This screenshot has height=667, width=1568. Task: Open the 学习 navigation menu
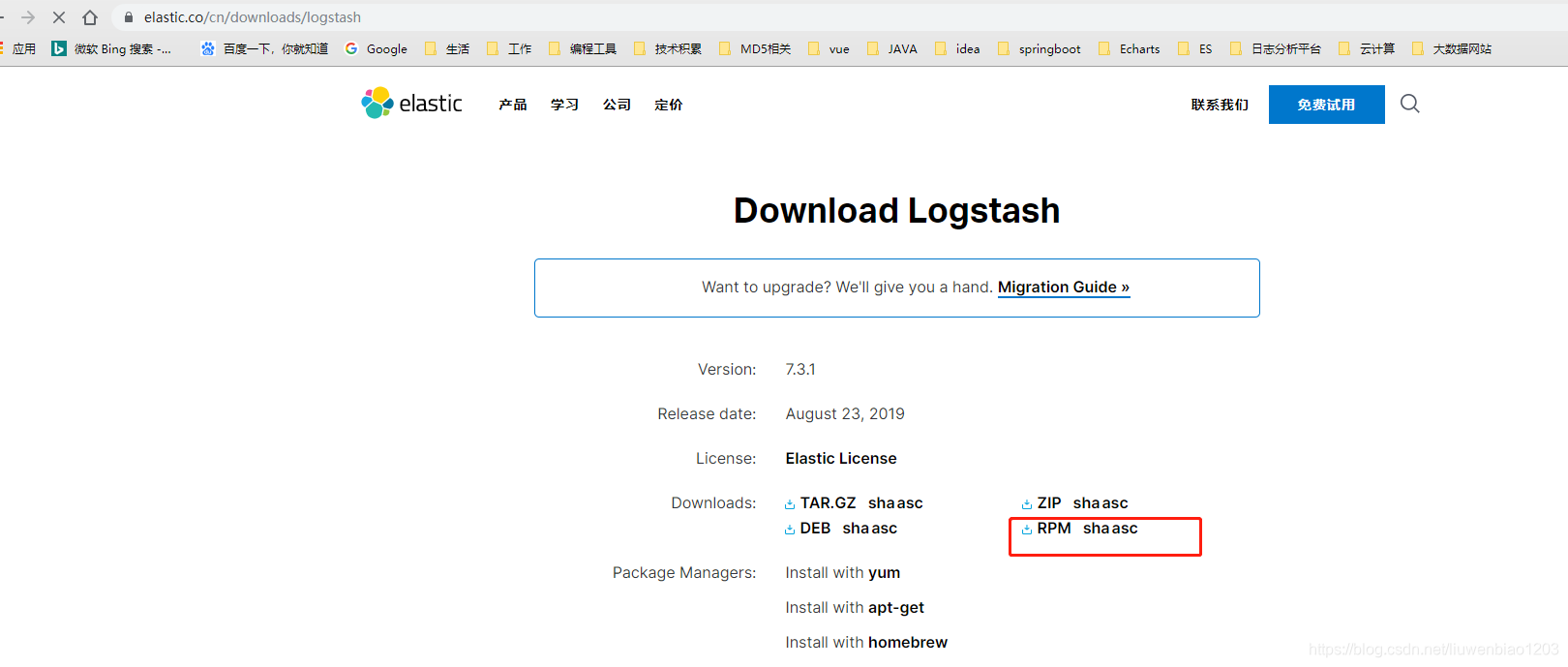564,105
